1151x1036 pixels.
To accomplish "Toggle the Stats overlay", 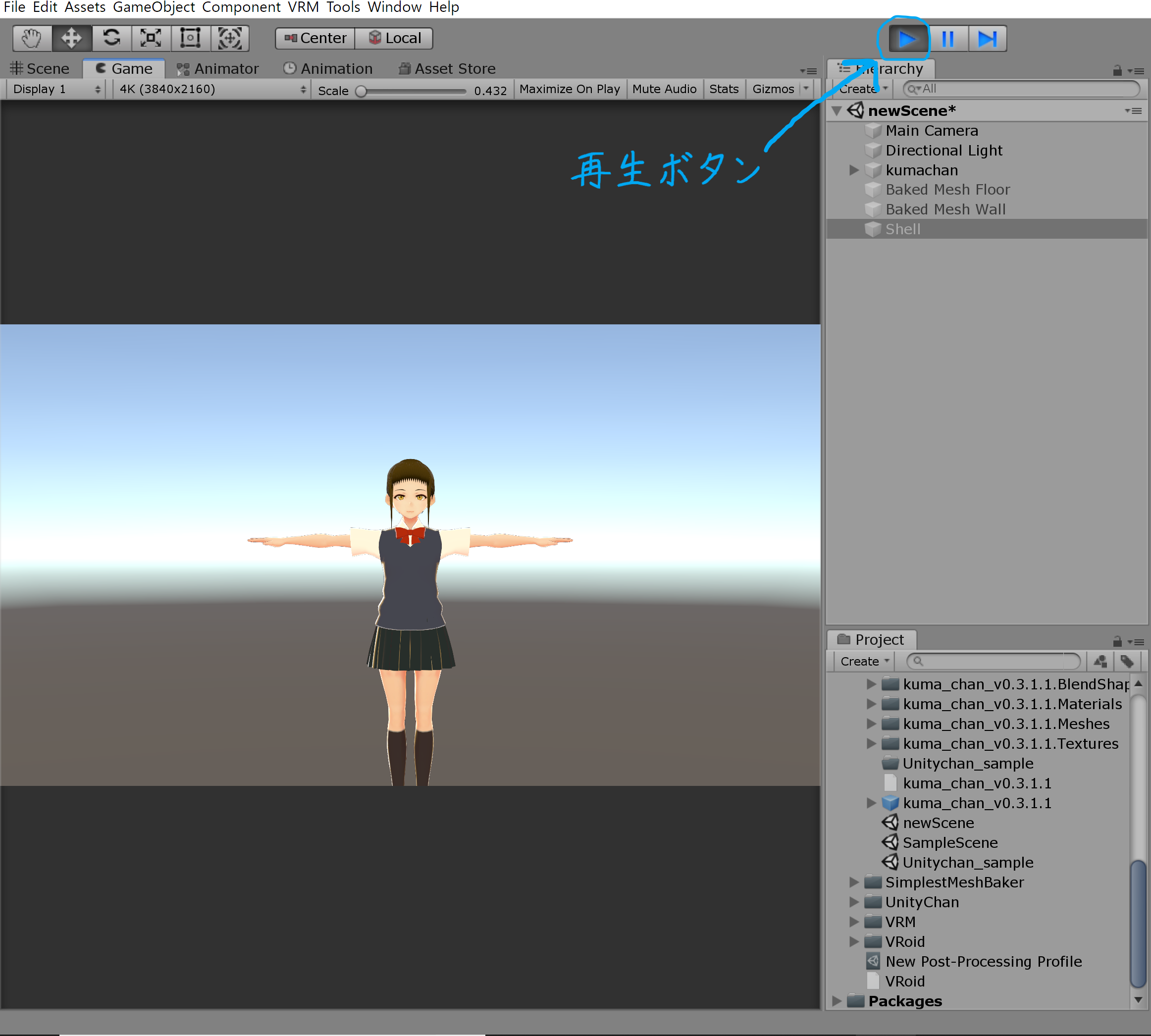I will tap(724, 89).
